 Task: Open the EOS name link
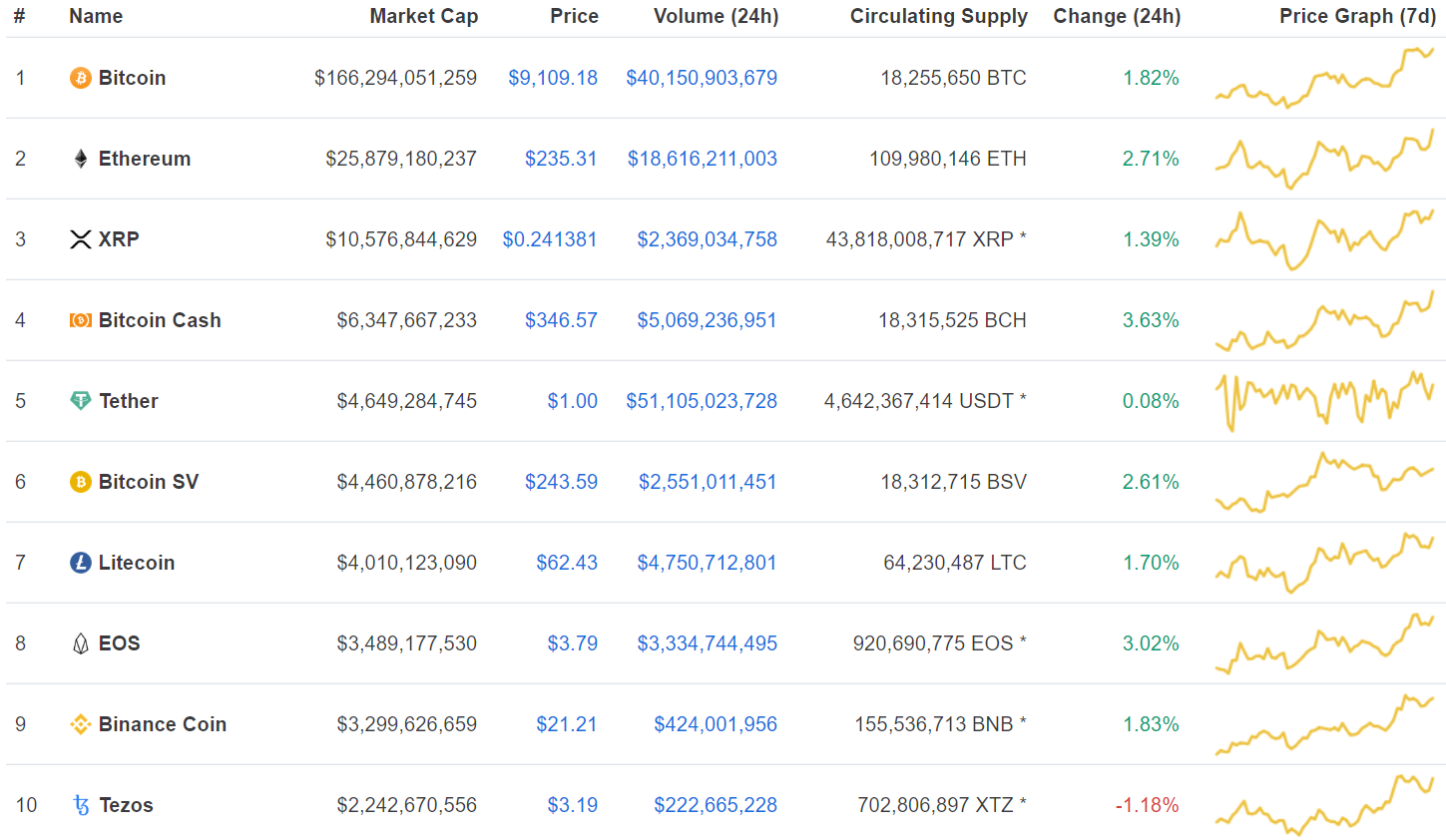point(120,643)
